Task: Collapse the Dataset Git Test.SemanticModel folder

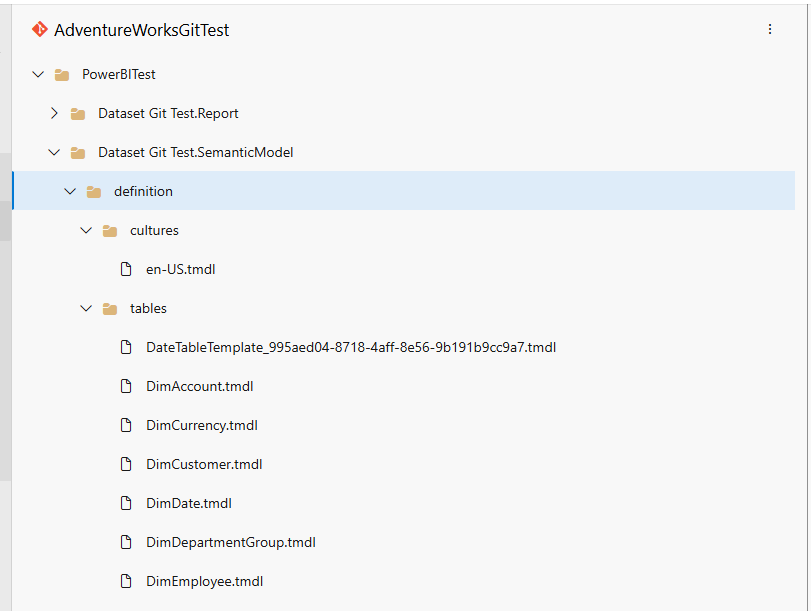Action: [54, 152]
